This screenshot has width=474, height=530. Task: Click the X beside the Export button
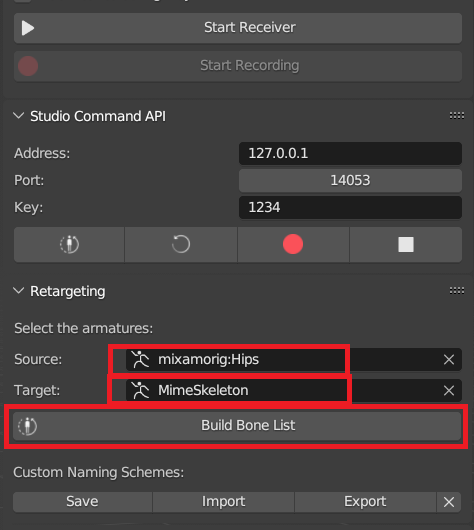pos(449,502)
